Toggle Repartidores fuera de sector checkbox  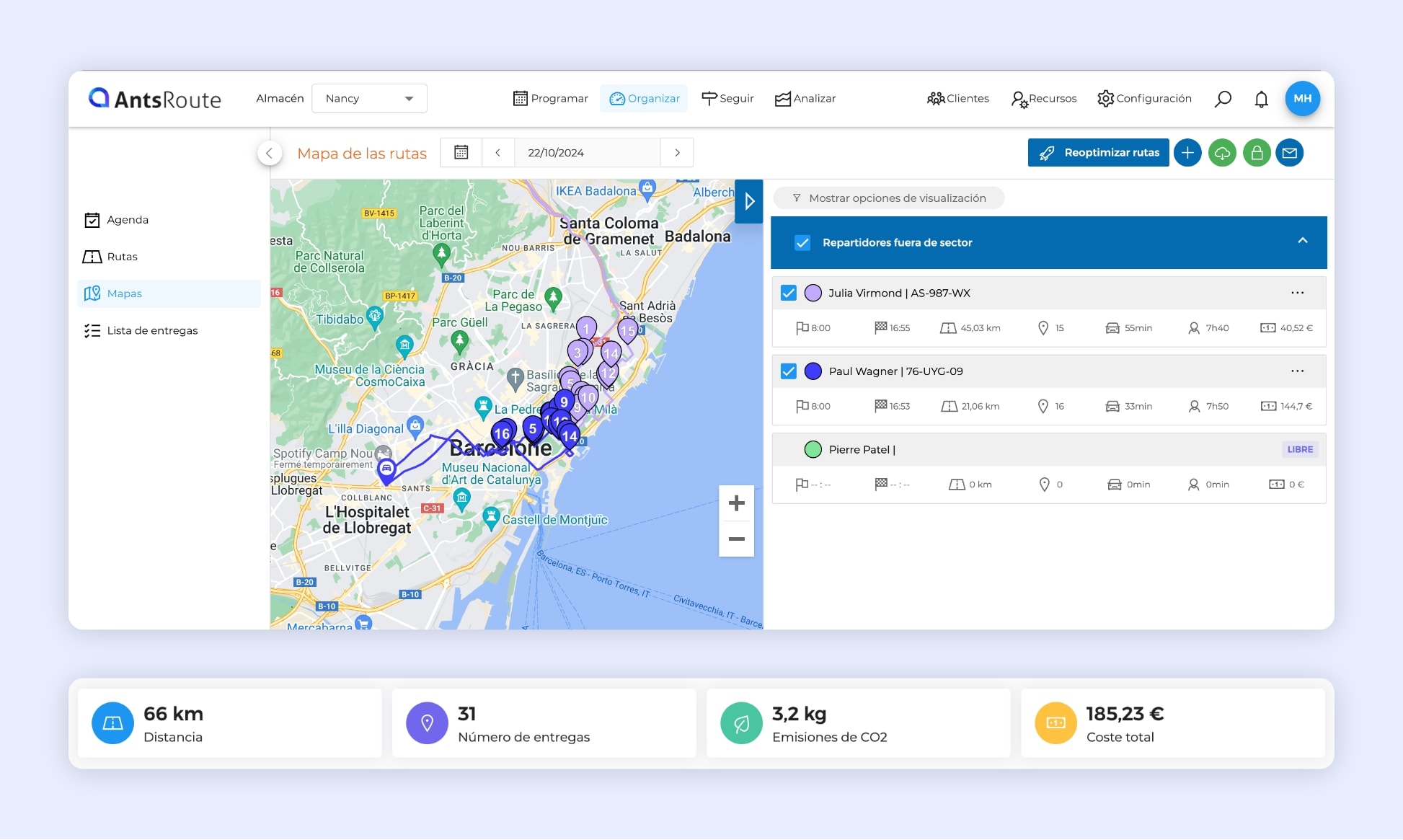(x=802, y=243)
